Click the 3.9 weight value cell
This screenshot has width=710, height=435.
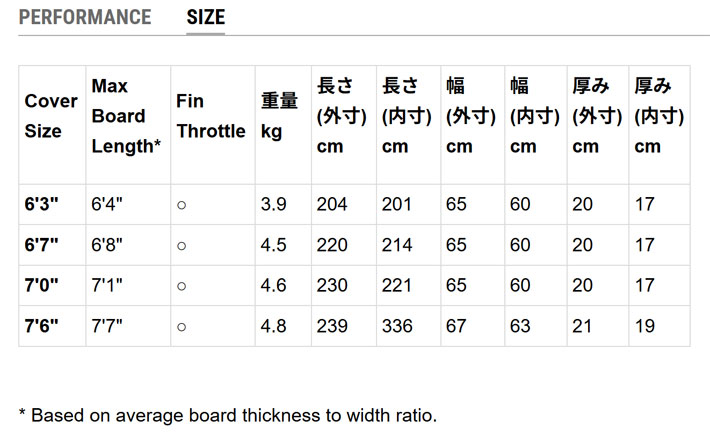click(x=274, y=205)
